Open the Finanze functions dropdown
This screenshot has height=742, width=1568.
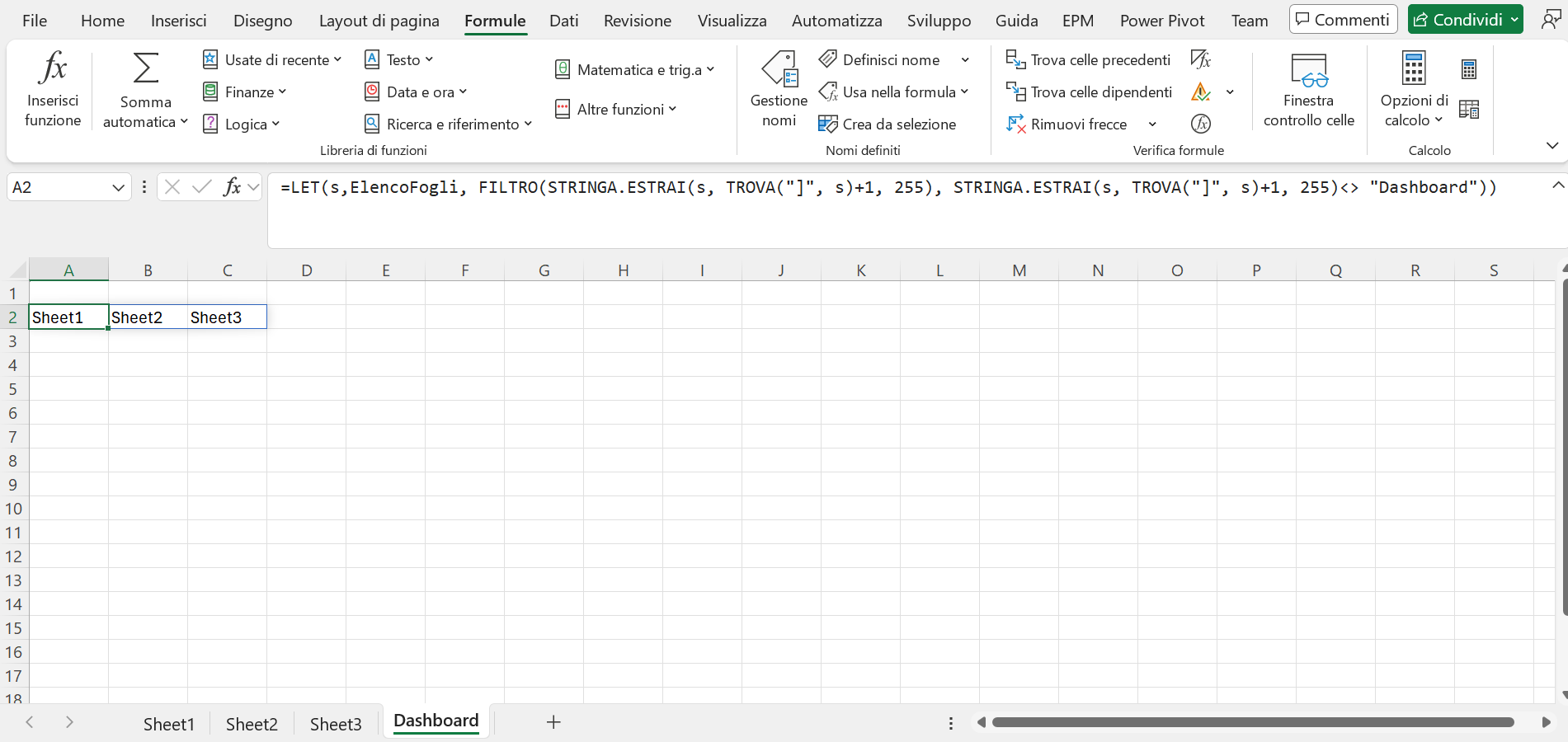[244, 92]
